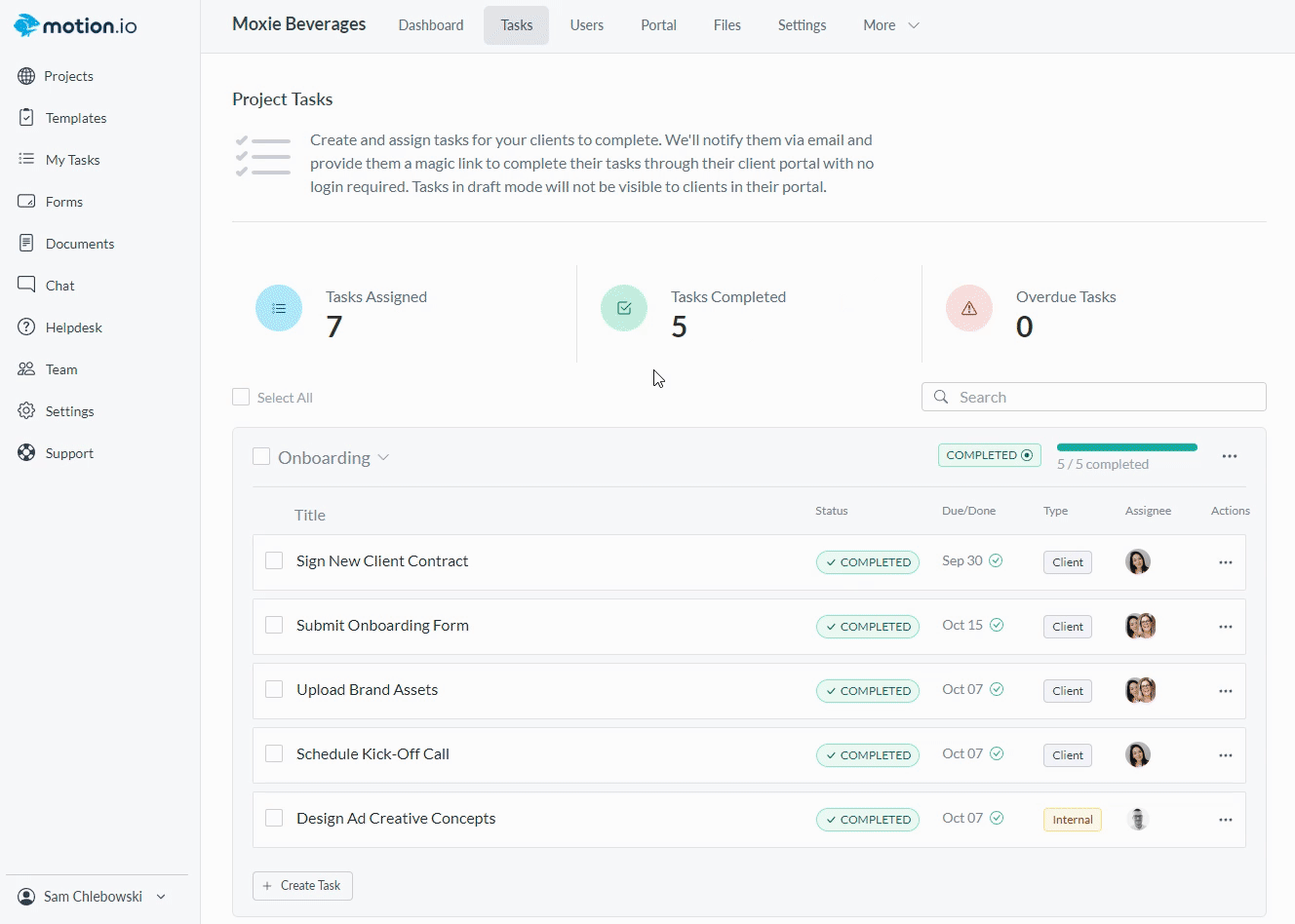Open the Onboarding group three-dot menu

tap(1229, 456)
